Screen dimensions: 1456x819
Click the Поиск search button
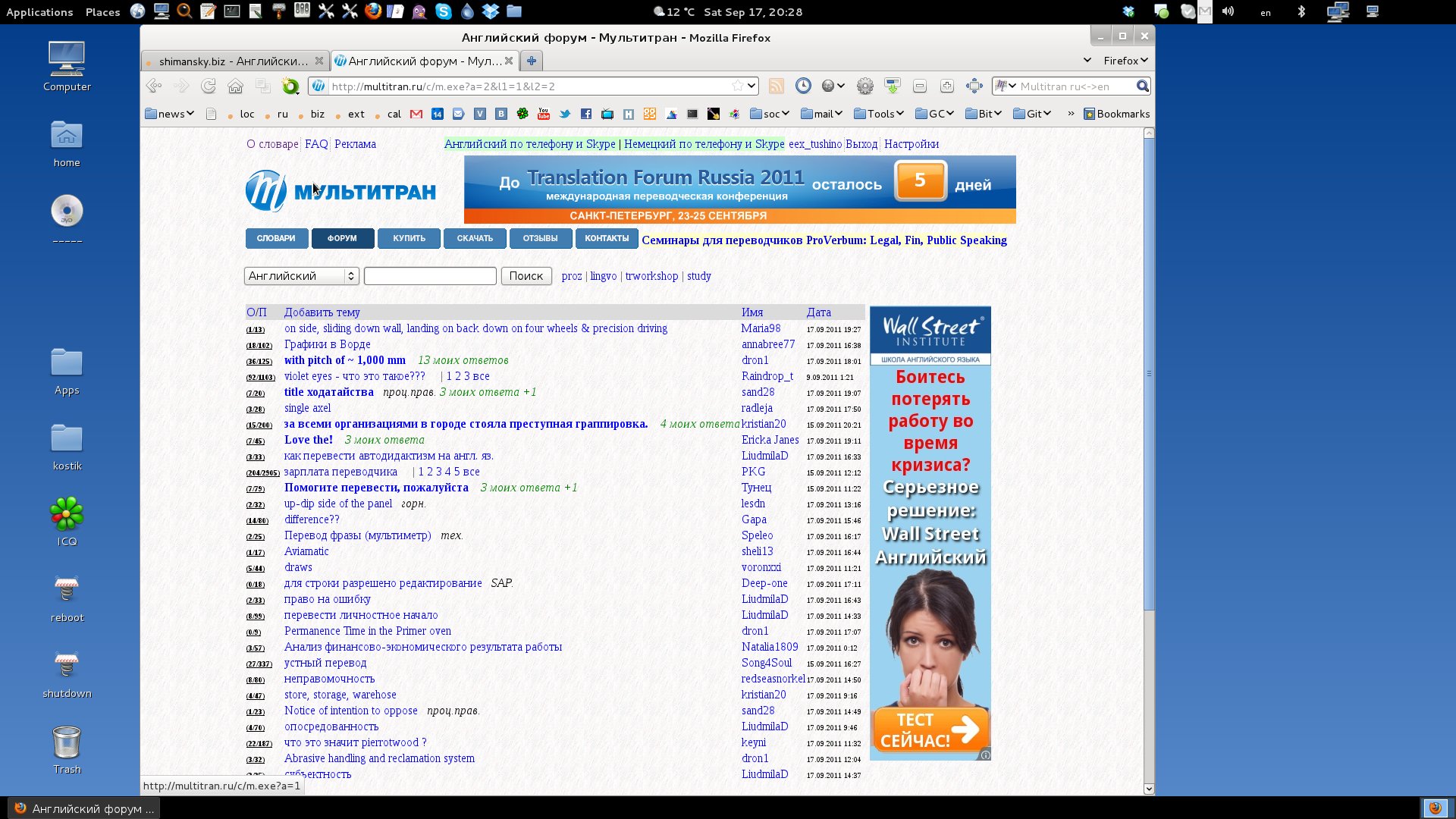coord(526,276)
